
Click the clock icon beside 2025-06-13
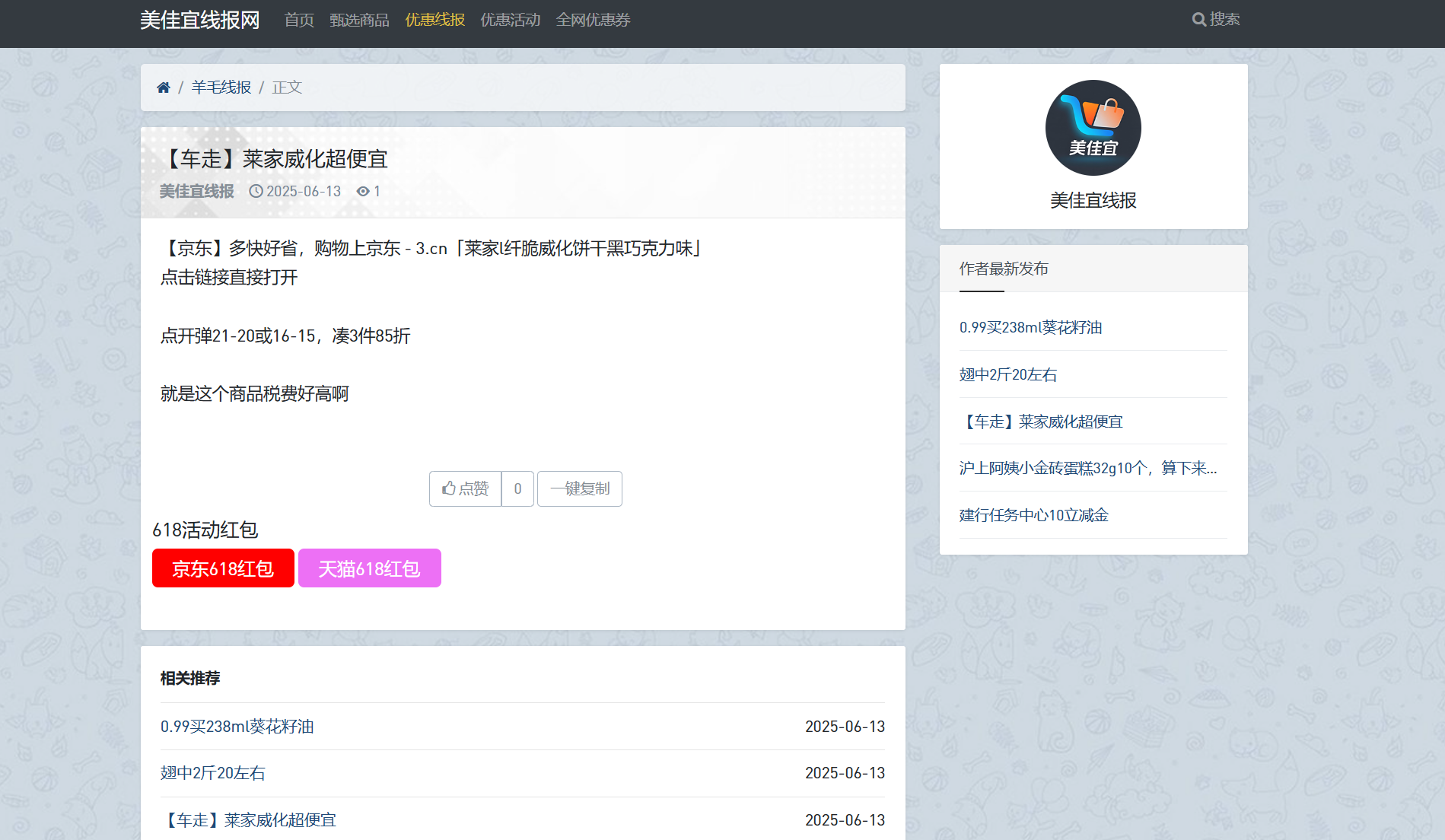click(x=256, y=192)
